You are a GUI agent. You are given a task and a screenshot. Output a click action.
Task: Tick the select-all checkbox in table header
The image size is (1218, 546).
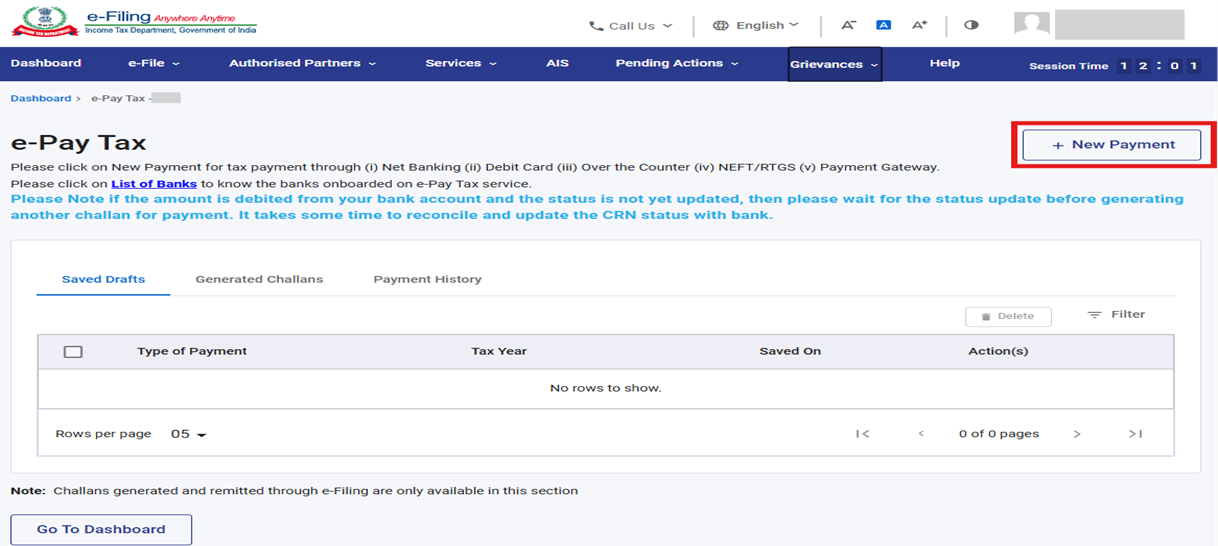tap(72, 352)
